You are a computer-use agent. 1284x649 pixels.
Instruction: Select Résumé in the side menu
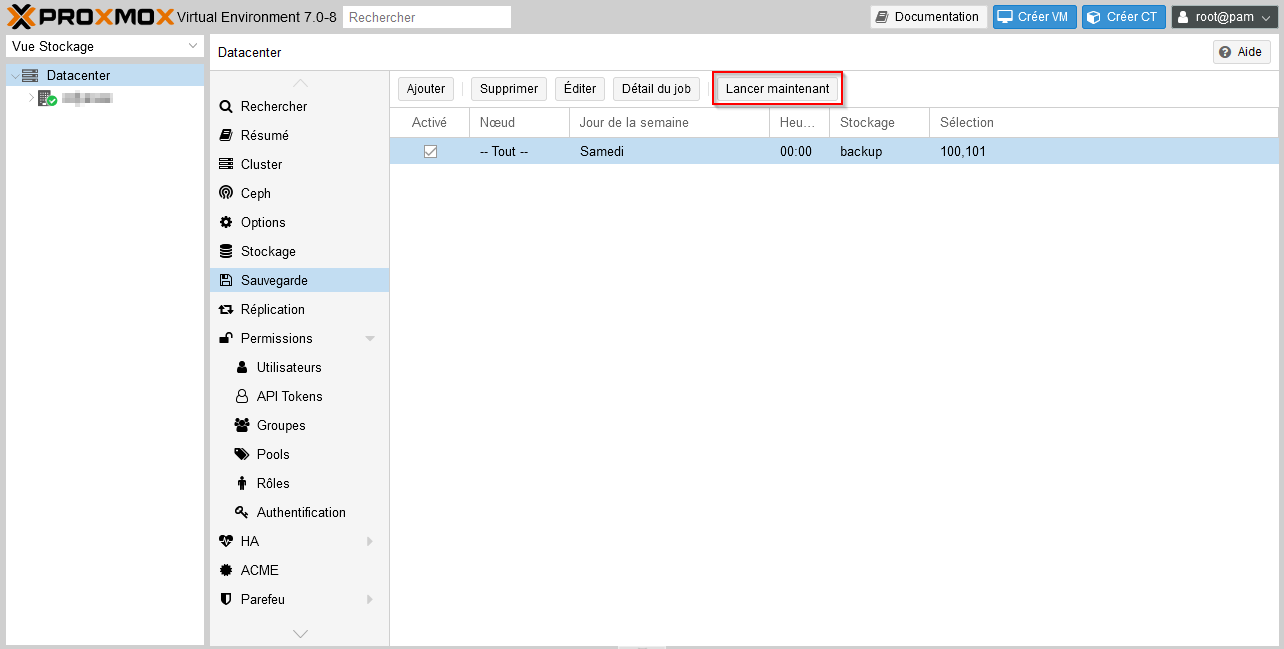coord(264,135)
